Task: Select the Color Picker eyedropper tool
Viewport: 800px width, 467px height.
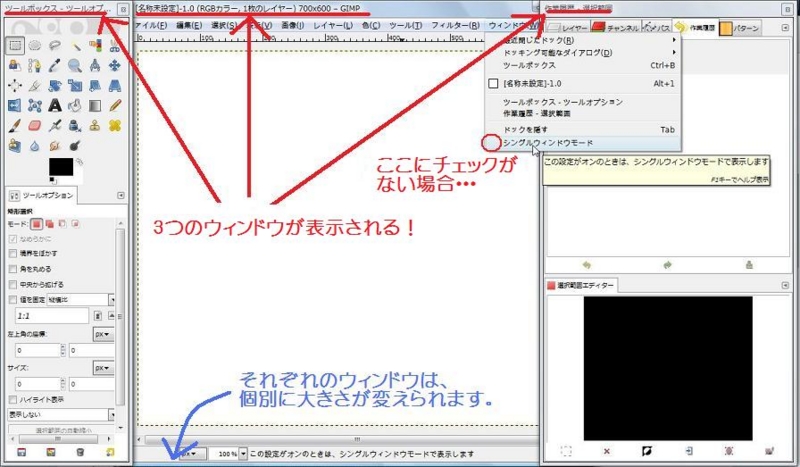Action: [x=55, y=65]
